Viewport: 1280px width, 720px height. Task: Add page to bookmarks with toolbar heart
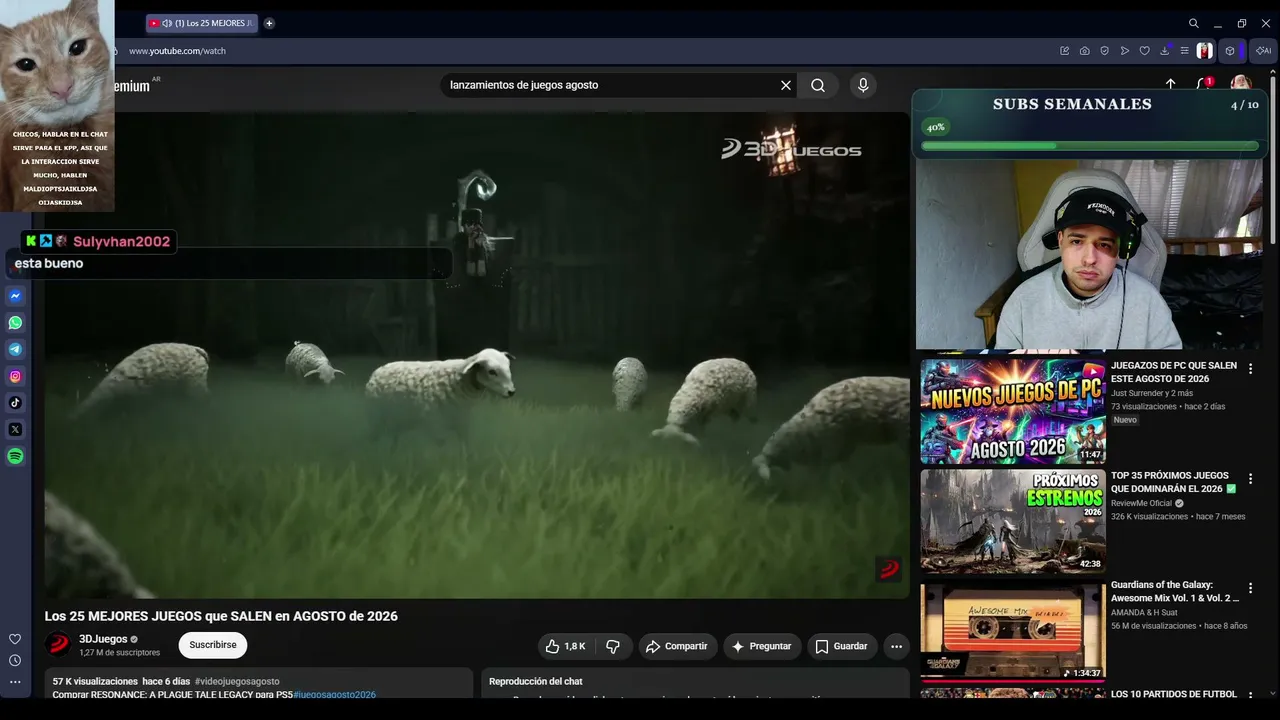point(1145,51)
